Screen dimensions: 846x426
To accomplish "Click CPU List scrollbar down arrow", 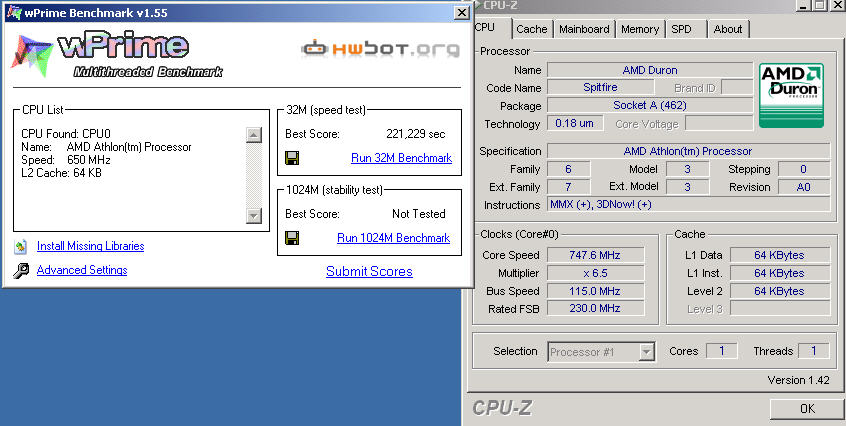I will tap(254, 216).
